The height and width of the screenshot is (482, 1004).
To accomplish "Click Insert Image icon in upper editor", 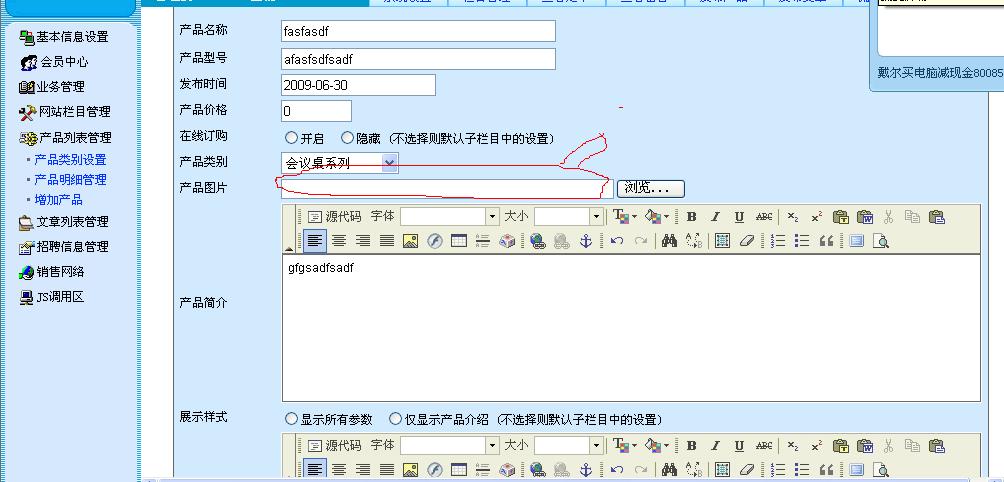I will point(410,241).
